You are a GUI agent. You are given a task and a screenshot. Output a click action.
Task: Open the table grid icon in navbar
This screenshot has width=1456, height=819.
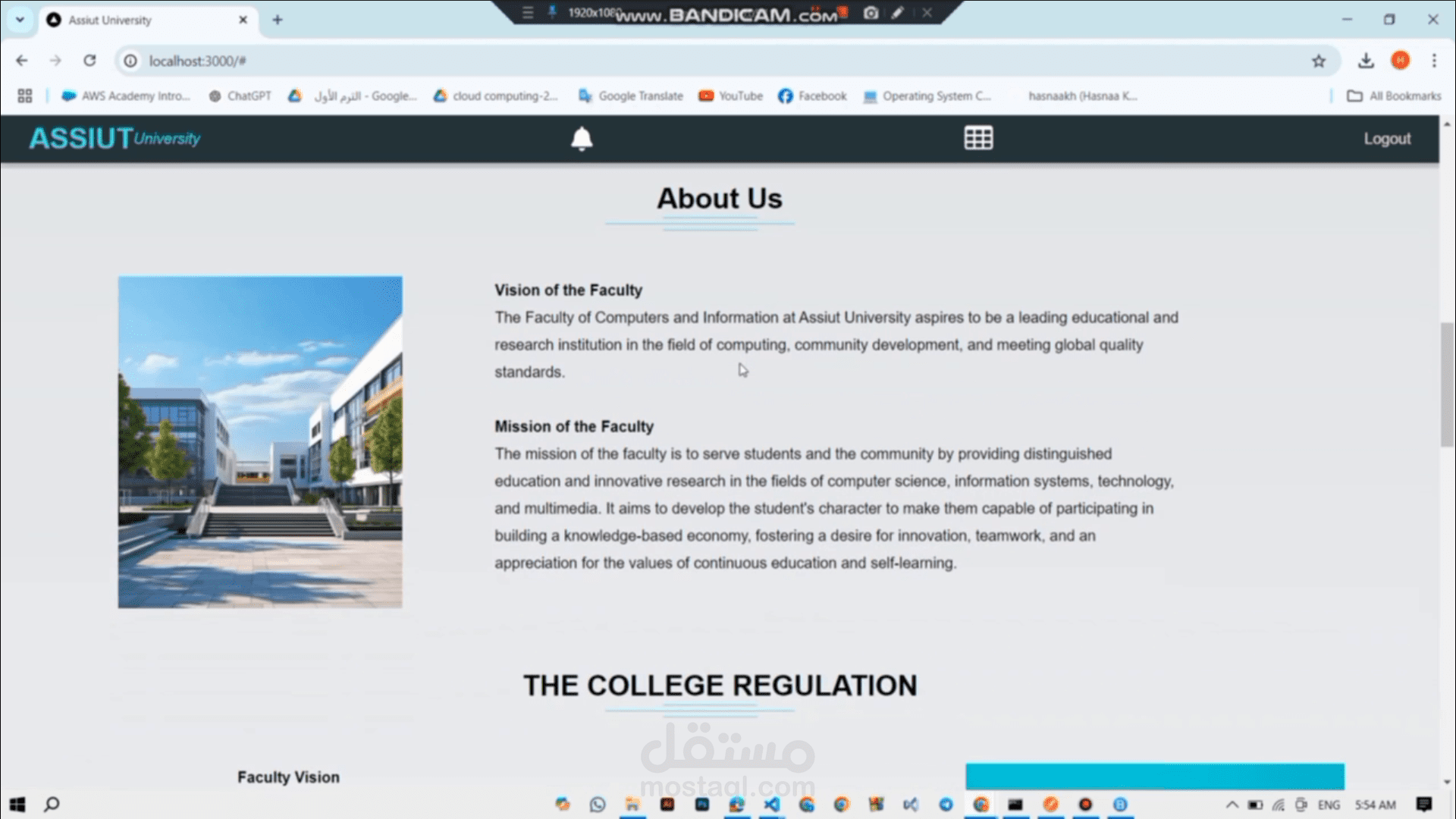978,138
